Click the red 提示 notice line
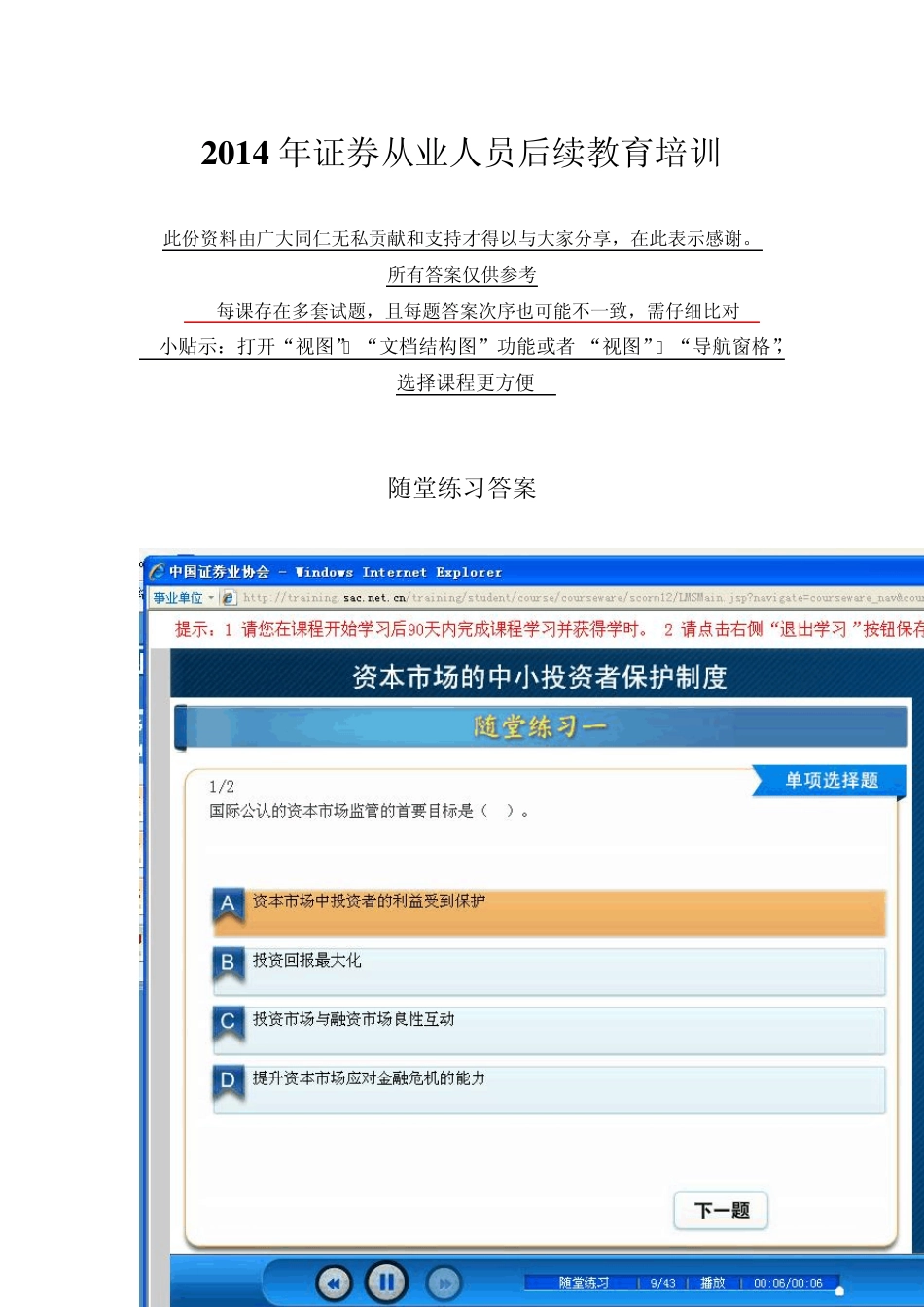Viewport: 924px width, 1307px height. (x=549, y=629)
